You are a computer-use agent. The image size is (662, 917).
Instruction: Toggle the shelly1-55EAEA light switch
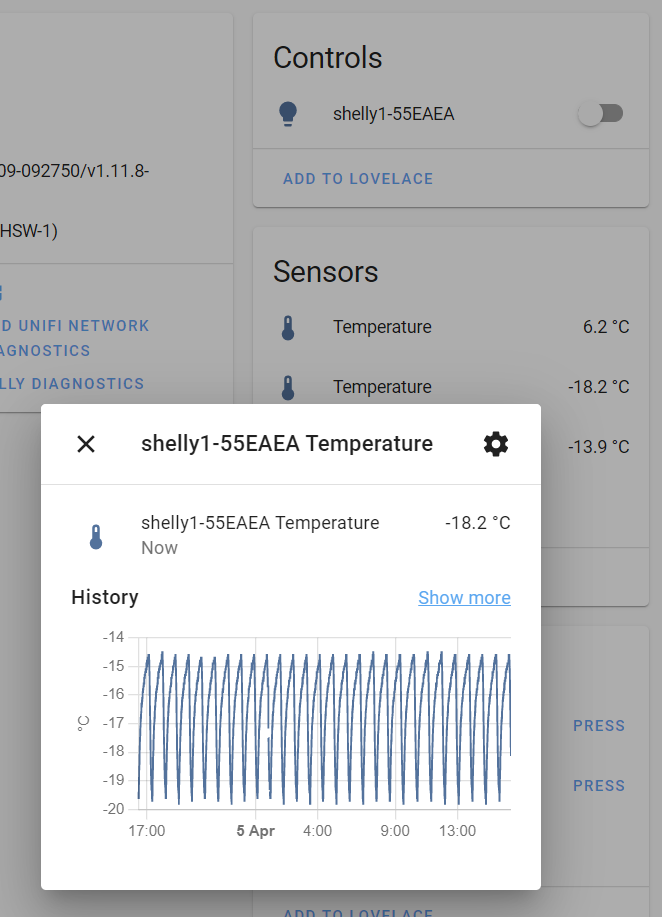coord(601,113)
